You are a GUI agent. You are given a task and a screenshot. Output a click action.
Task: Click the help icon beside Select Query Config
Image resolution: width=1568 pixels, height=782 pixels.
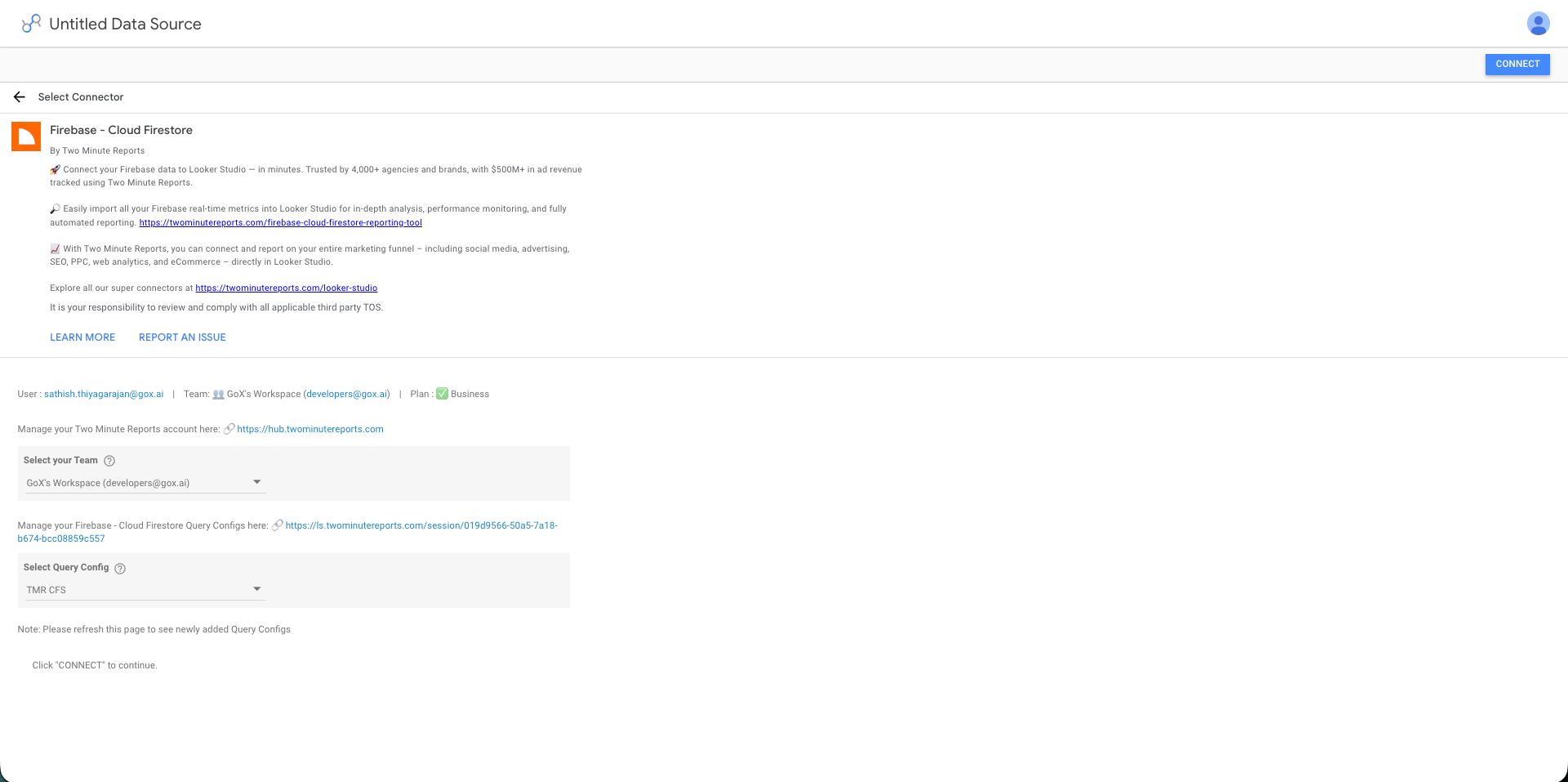[119, 568]
